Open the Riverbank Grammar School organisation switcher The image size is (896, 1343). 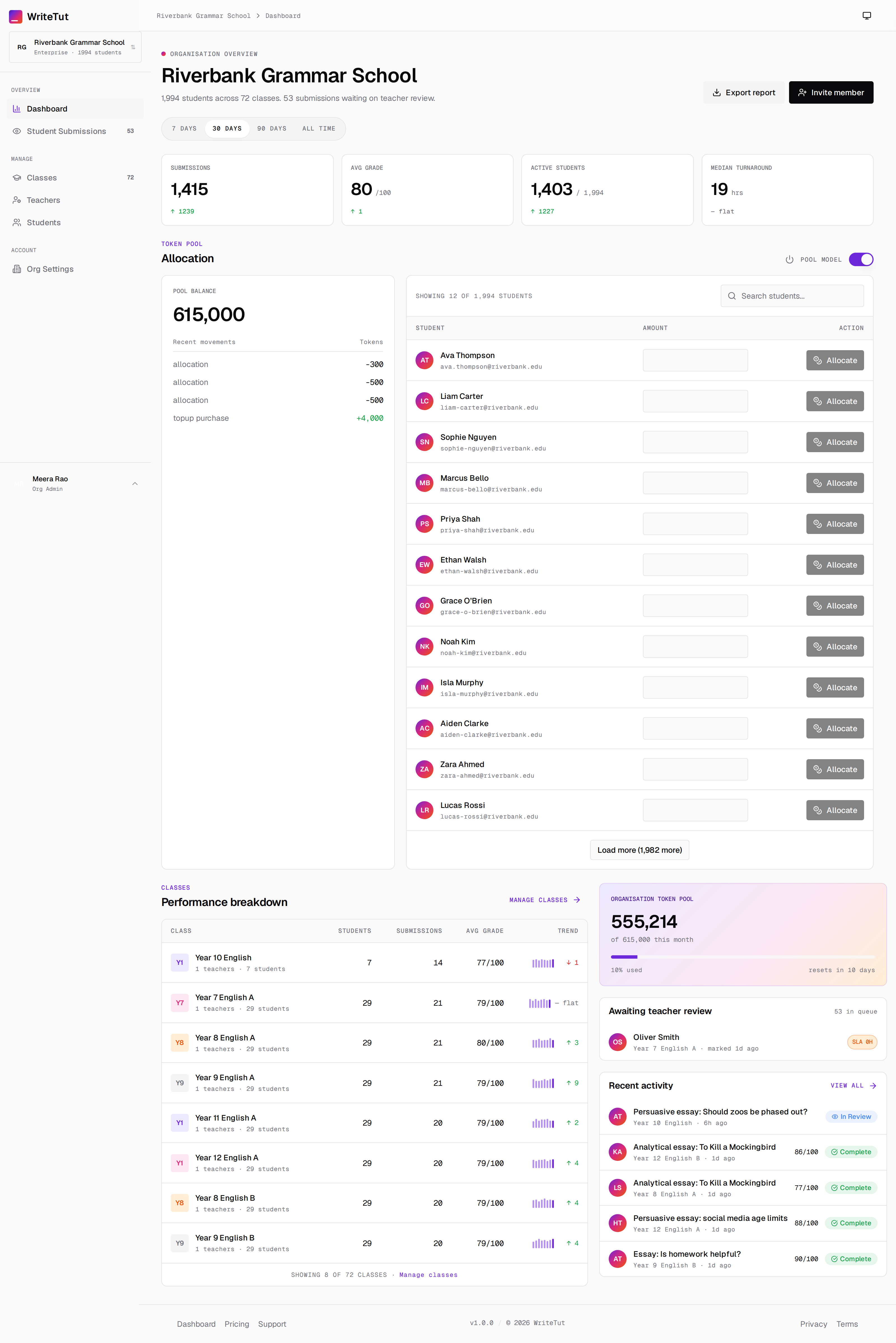tap(75, 47)
